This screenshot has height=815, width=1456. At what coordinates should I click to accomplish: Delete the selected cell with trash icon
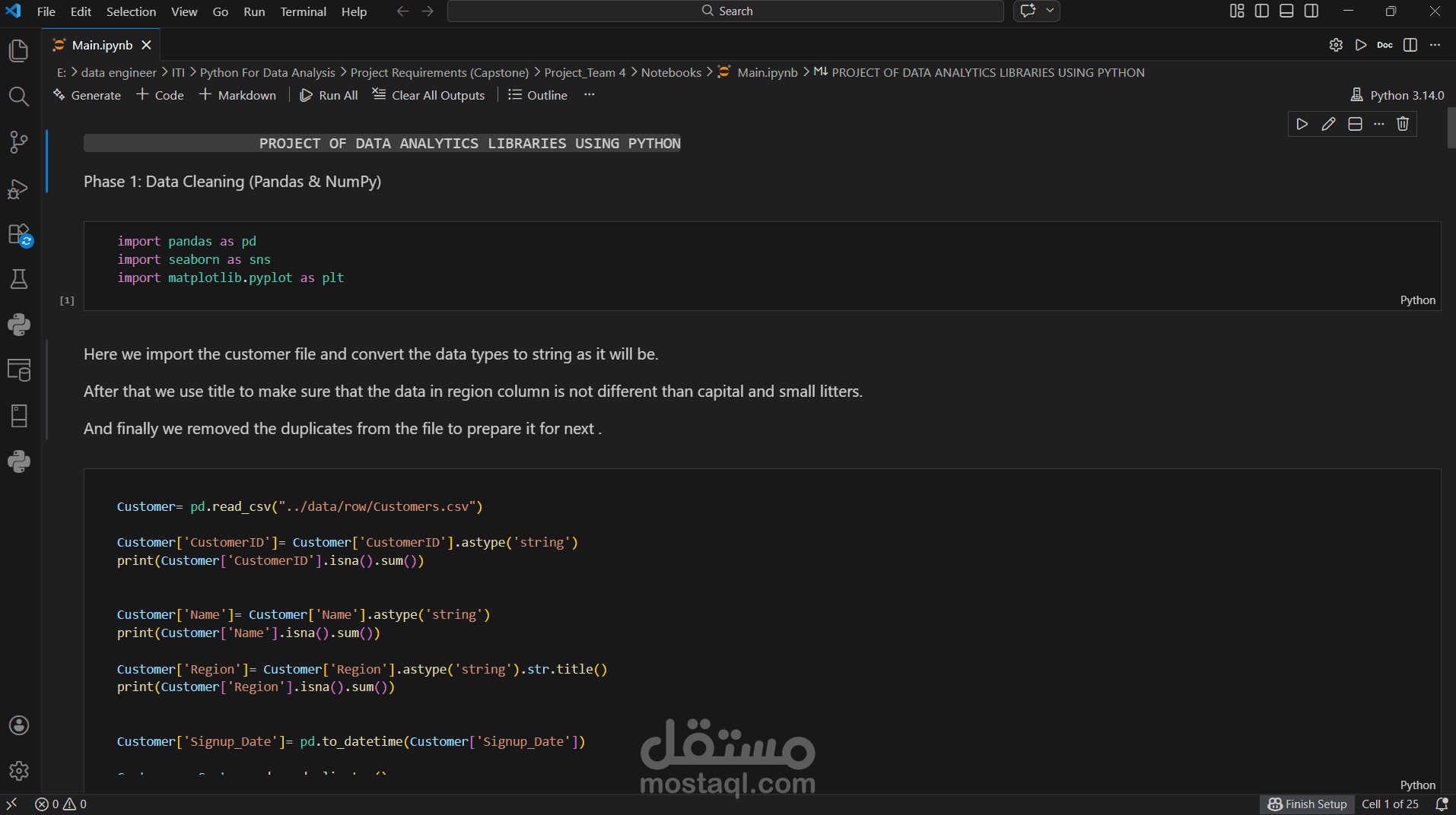[1403, 124]
